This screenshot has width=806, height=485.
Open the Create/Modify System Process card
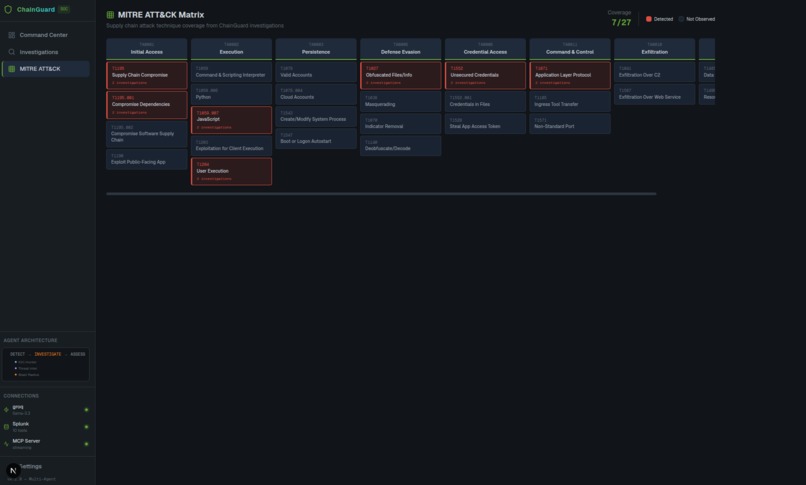(316, 116)
